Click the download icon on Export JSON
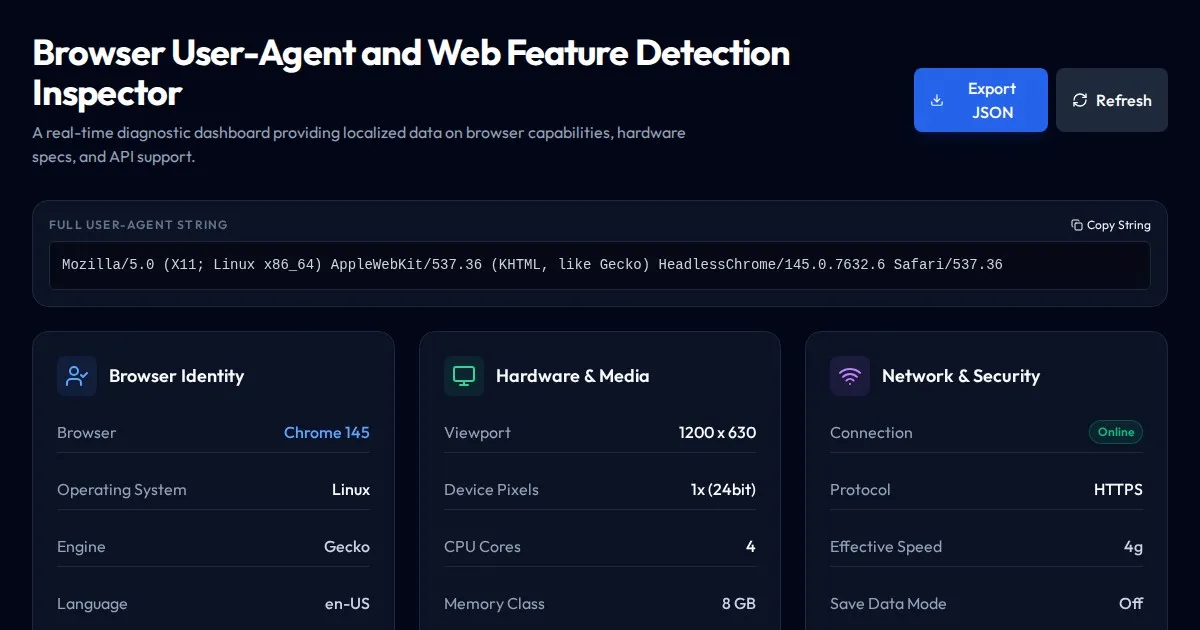This screenshot has height=630, width=1200. (x=937, y=100)
